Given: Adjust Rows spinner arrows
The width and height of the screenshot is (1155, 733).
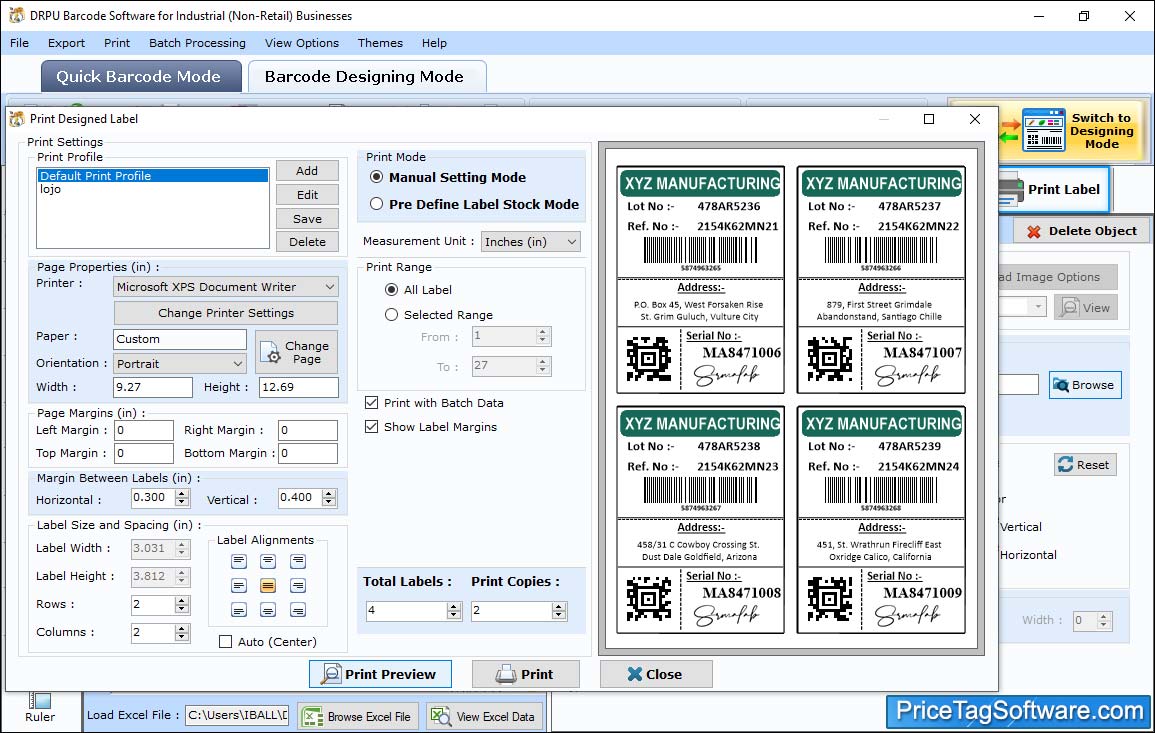Looking at the screenshot, I should (x=182, y=606).
